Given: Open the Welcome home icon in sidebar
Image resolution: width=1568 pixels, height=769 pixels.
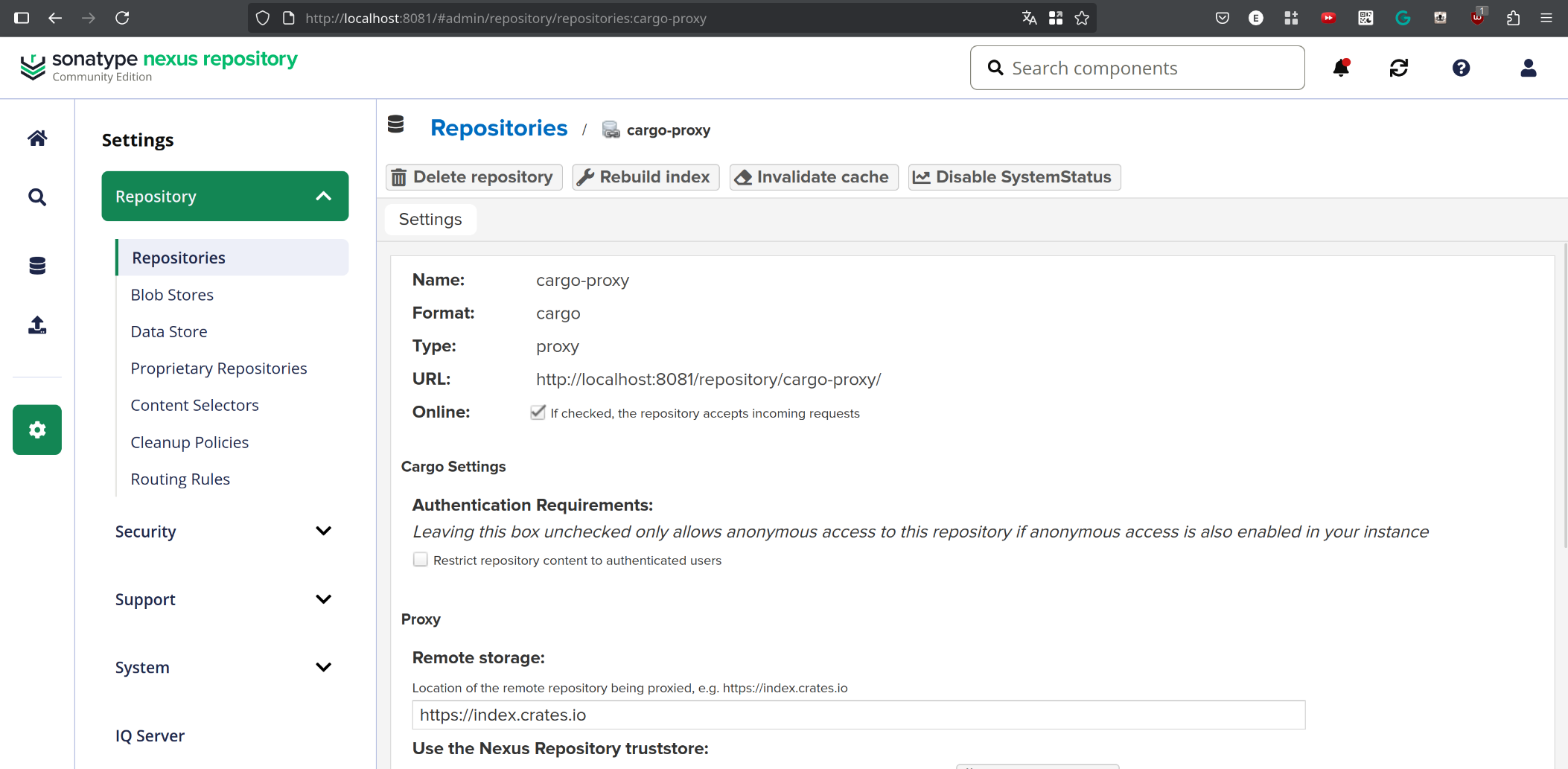Looking at the screenshot, I should pyautogui.click(x=37, y=138).
